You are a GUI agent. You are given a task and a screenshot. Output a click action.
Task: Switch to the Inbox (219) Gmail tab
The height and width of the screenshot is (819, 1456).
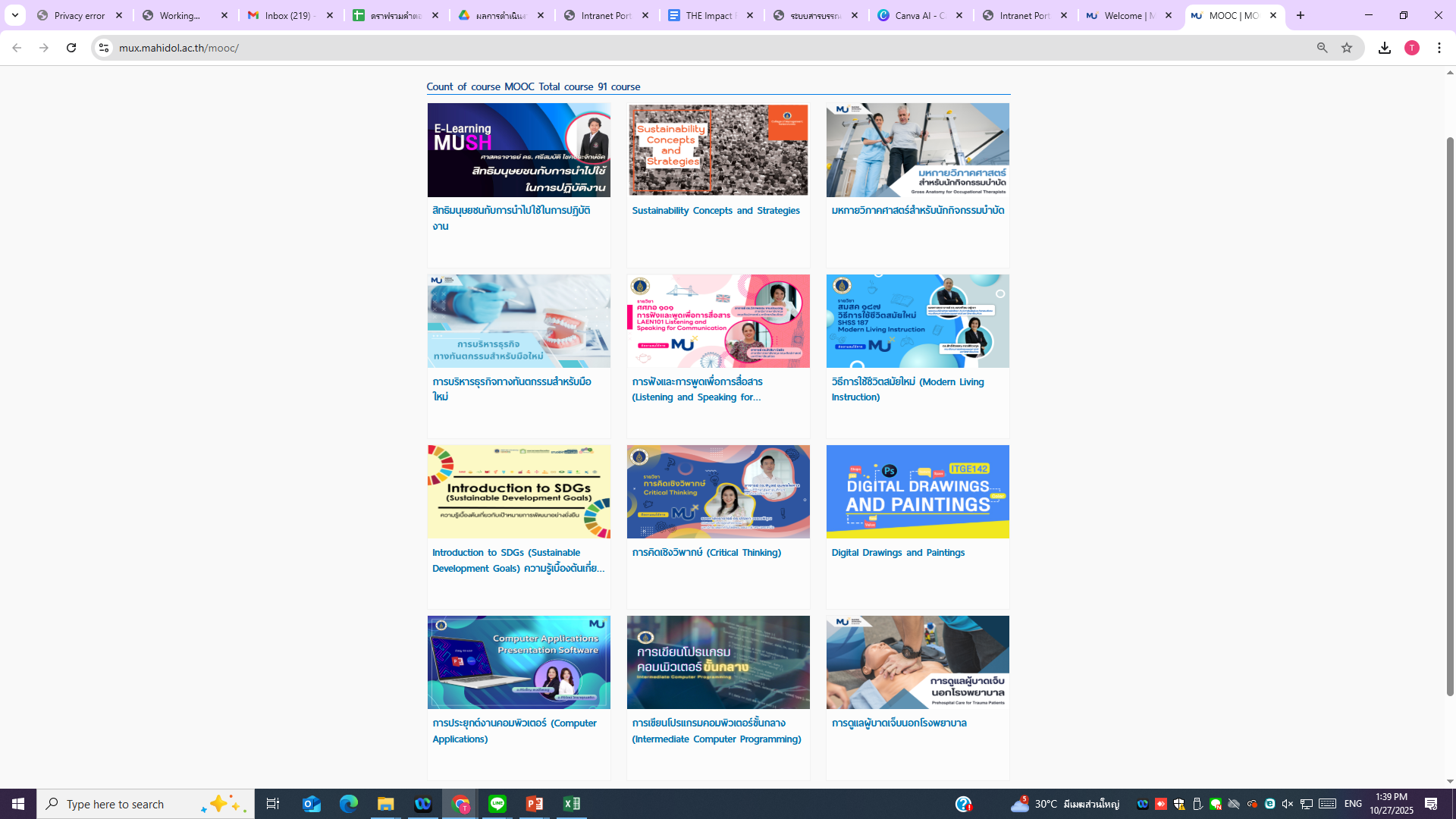pos(290,15)
